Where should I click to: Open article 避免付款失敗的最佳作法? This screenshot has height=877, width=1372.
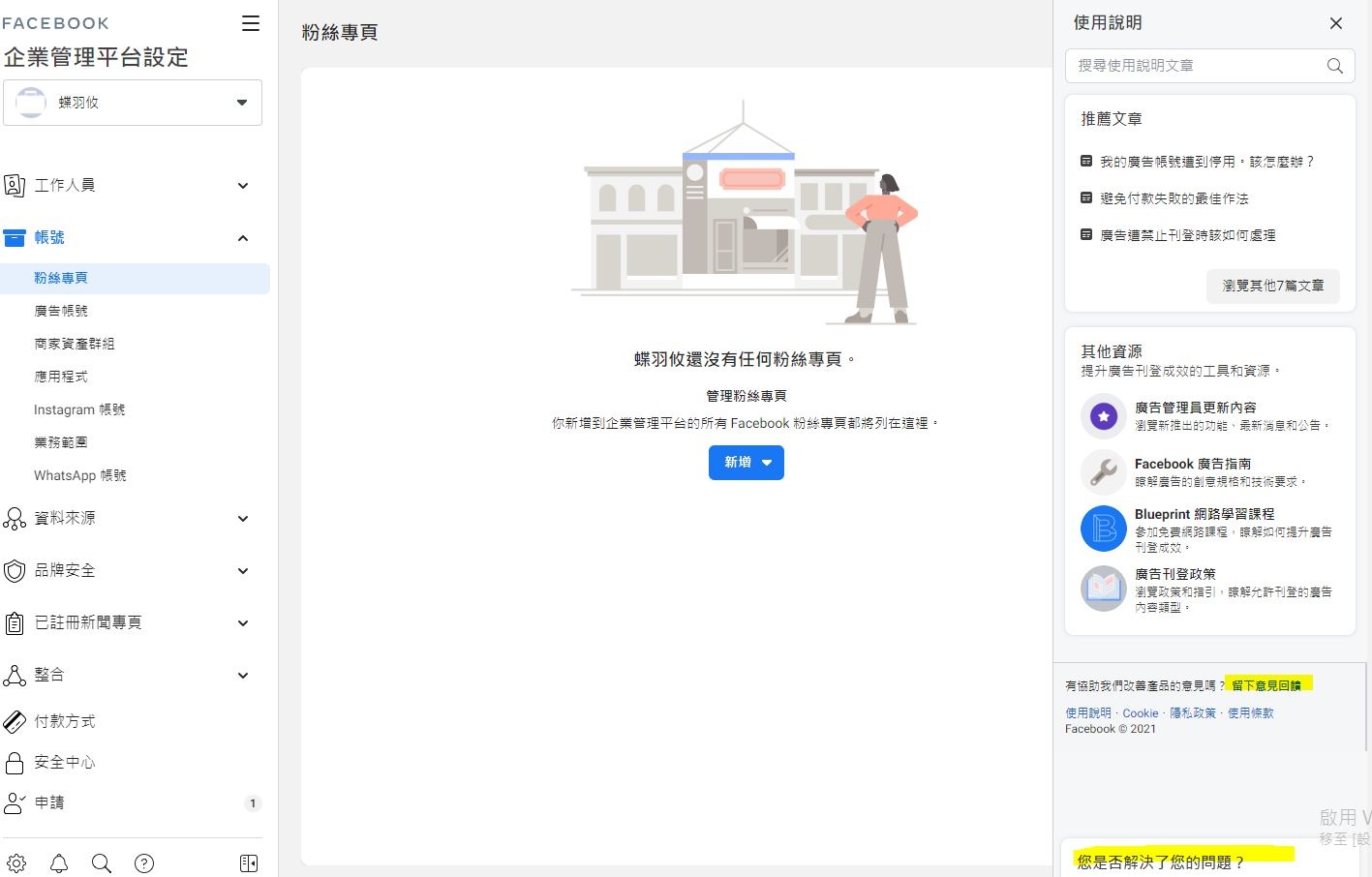click(1174, 198)
